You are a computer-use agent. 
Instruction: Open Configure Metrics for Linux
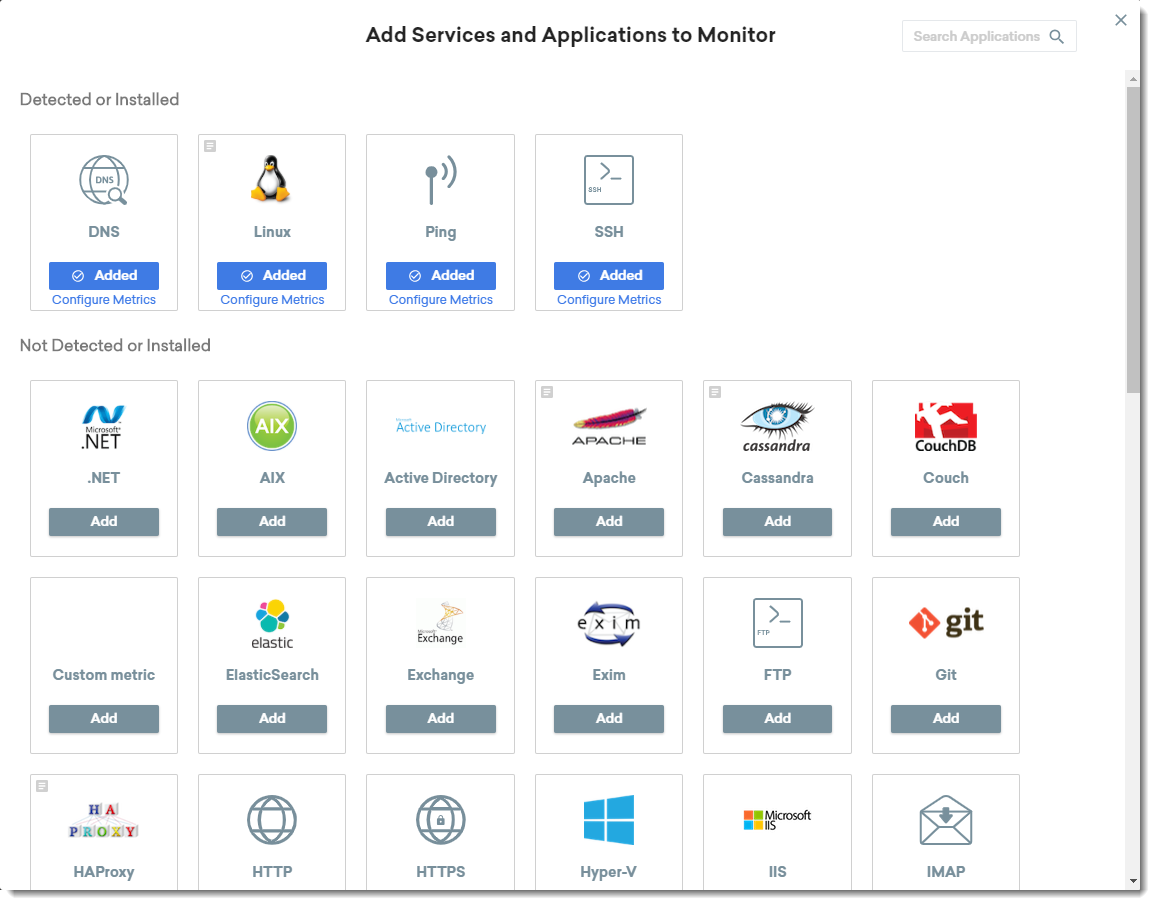(272, 300)
